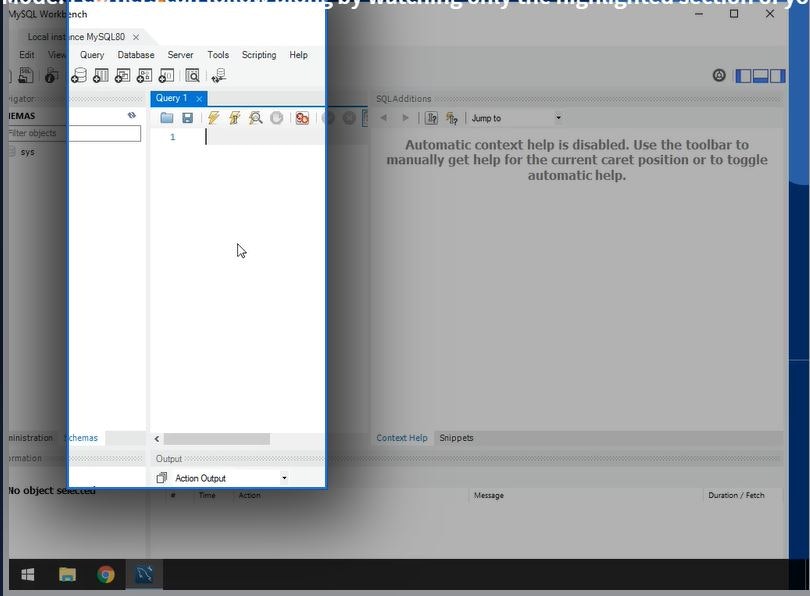Click Open script folder icon in Query 1
This screenshot has width=810, height=596.
point(166,118)
